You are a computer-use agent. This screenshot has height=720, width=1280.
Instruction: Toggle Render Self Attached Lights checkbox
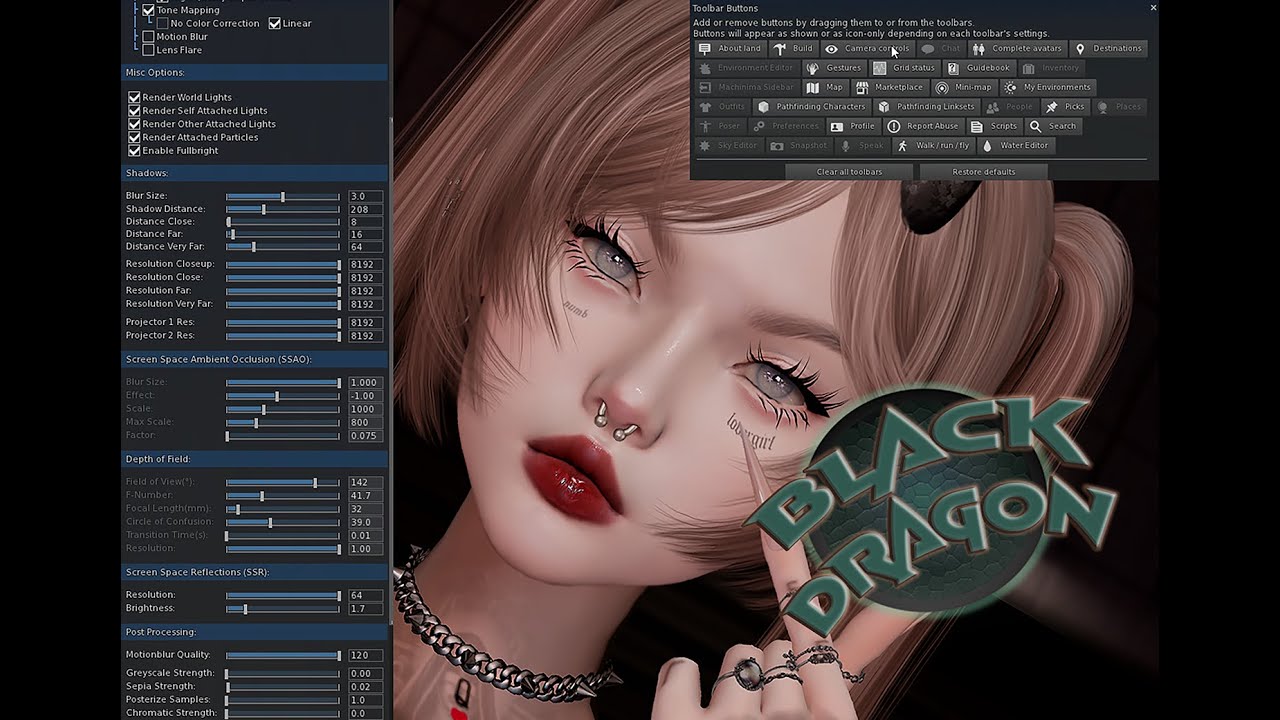pos(134,110)
